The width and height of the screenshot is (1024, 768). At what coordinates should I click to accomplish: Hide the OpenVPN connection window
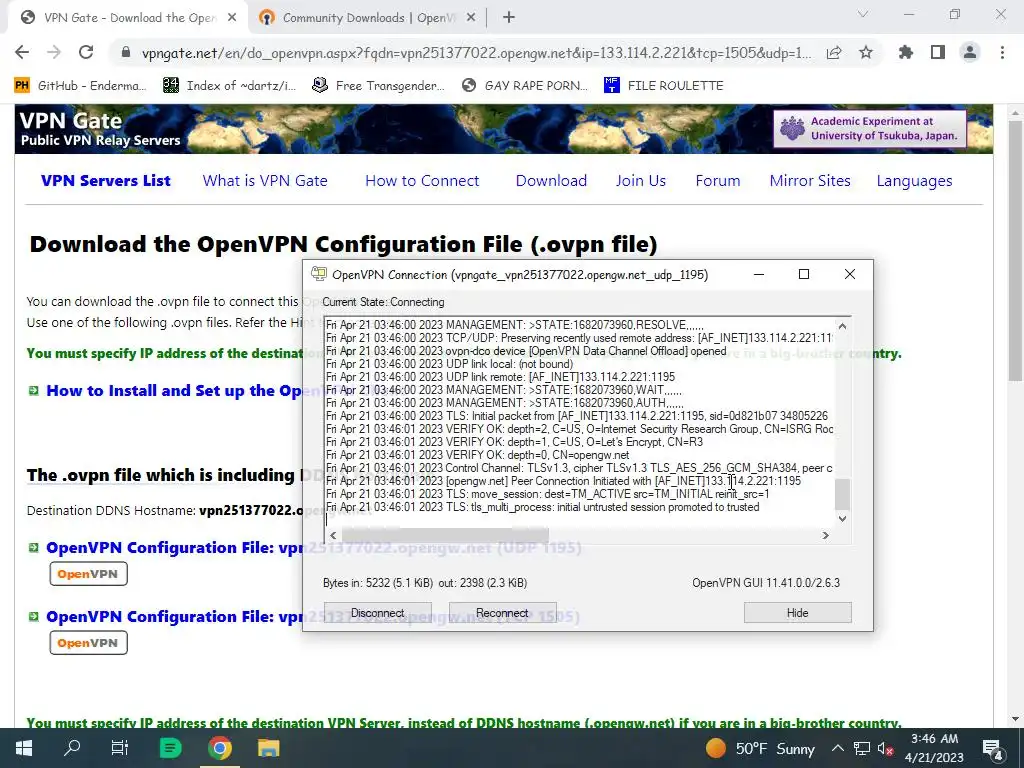(797, 613)
